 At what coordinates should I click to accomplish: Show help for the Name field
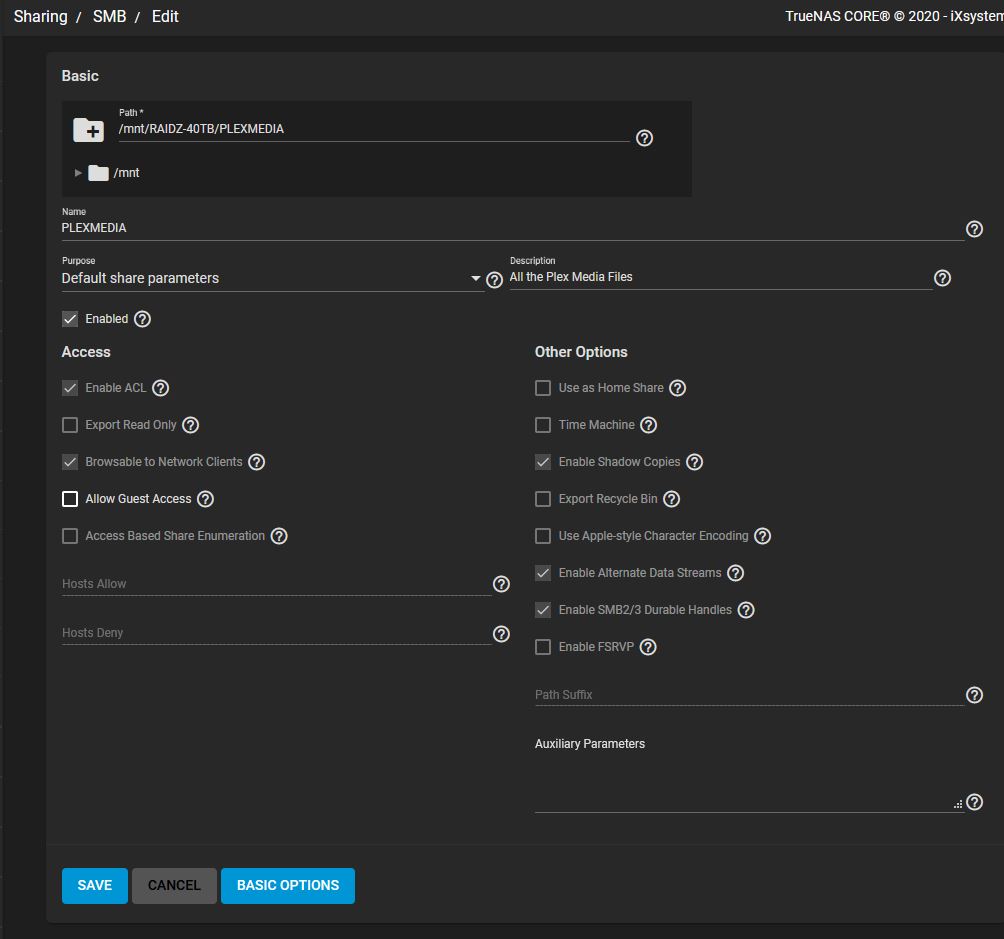974,229
